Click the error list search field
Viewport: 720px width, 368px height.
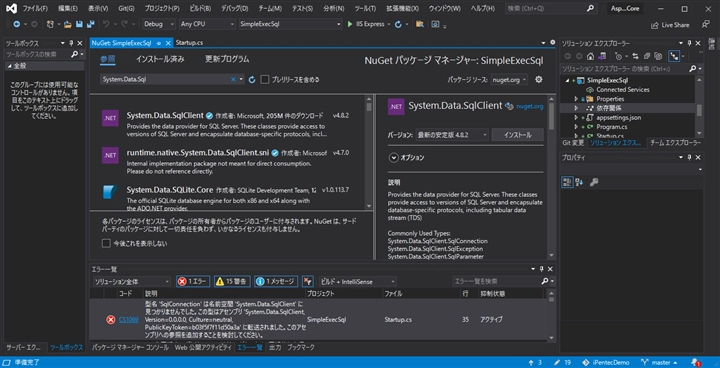(x=496, y=281)
